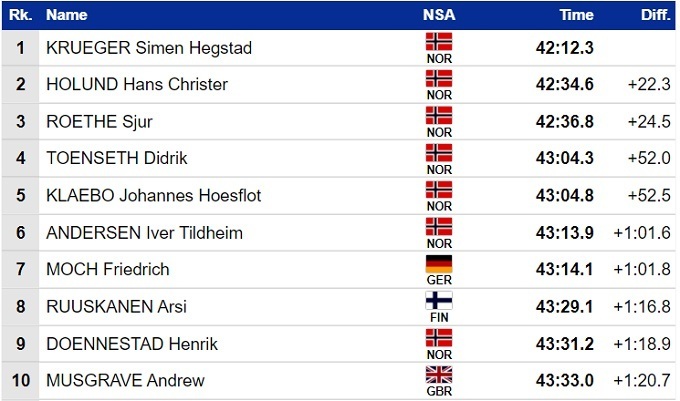
Task: Click the British flag for MUSGRAVE Andrew
Action: 438,375
